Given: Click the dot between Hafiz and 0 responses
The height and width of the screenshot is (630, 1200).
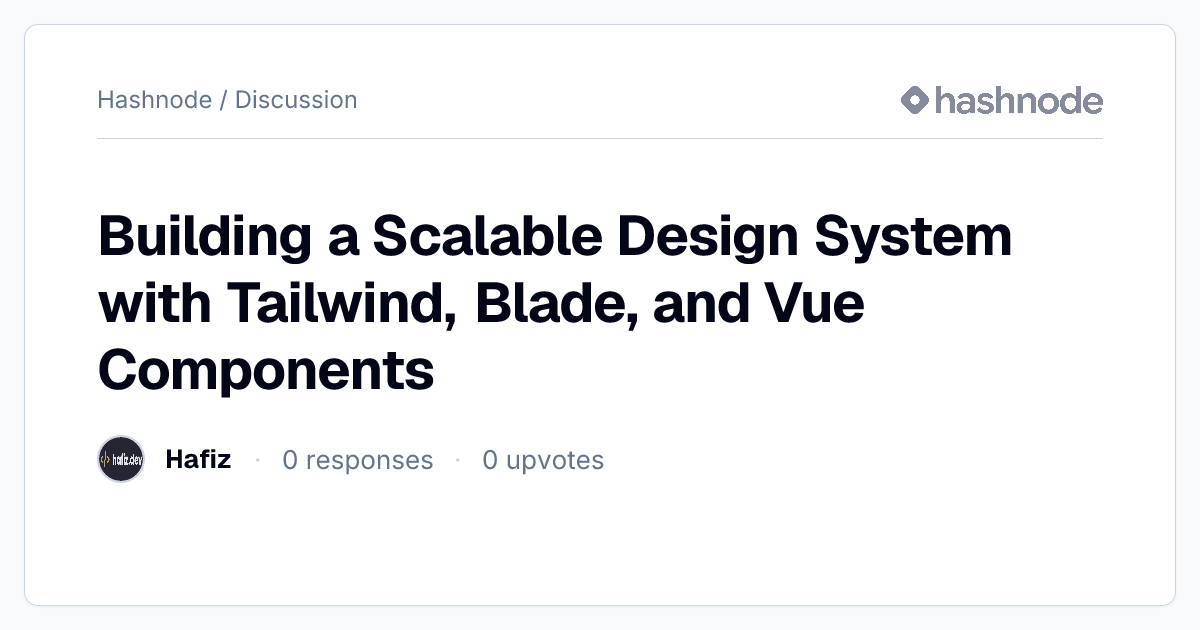Looking at the screenshot, I should point(257,460).
